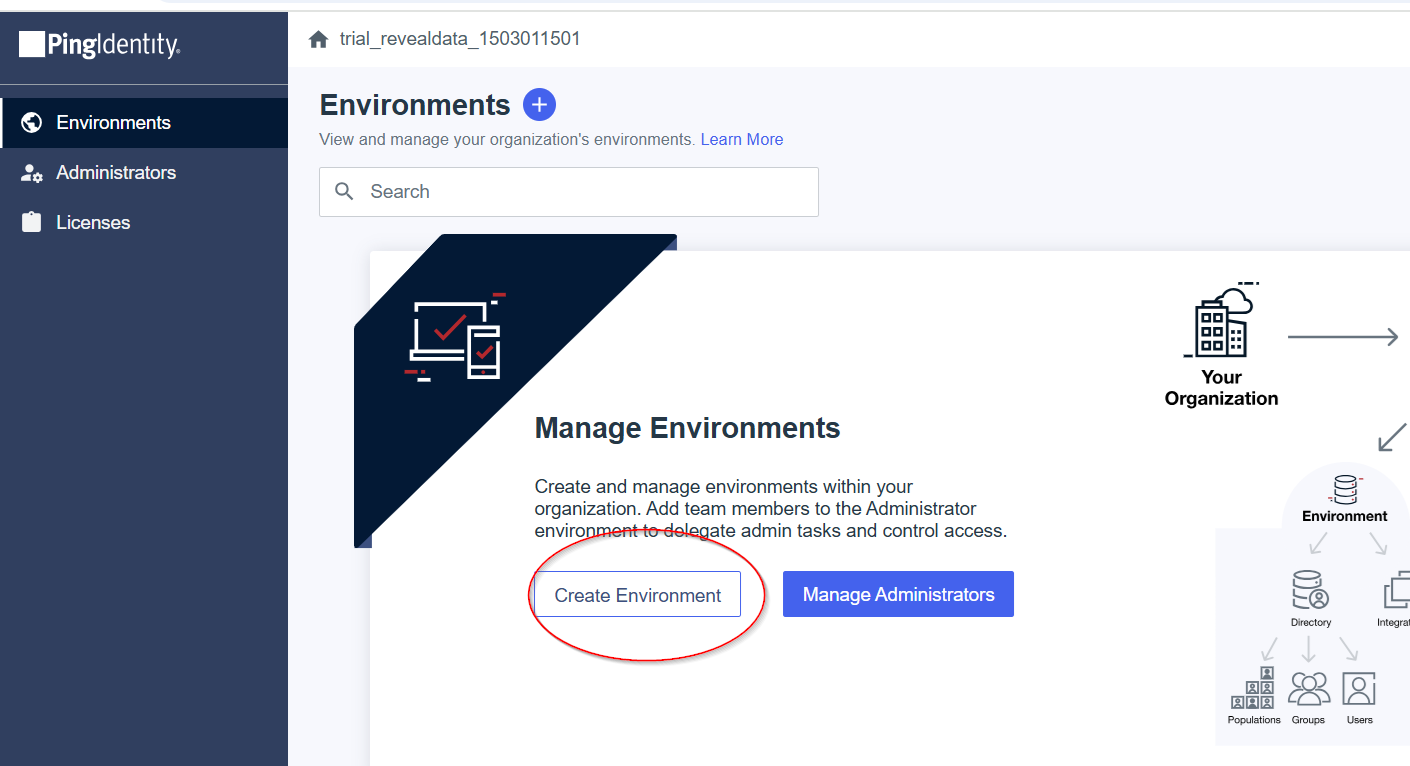Open the Environments sidebar menu item
This screenshot has width=1410, height=766.
(x=113, y=123)
